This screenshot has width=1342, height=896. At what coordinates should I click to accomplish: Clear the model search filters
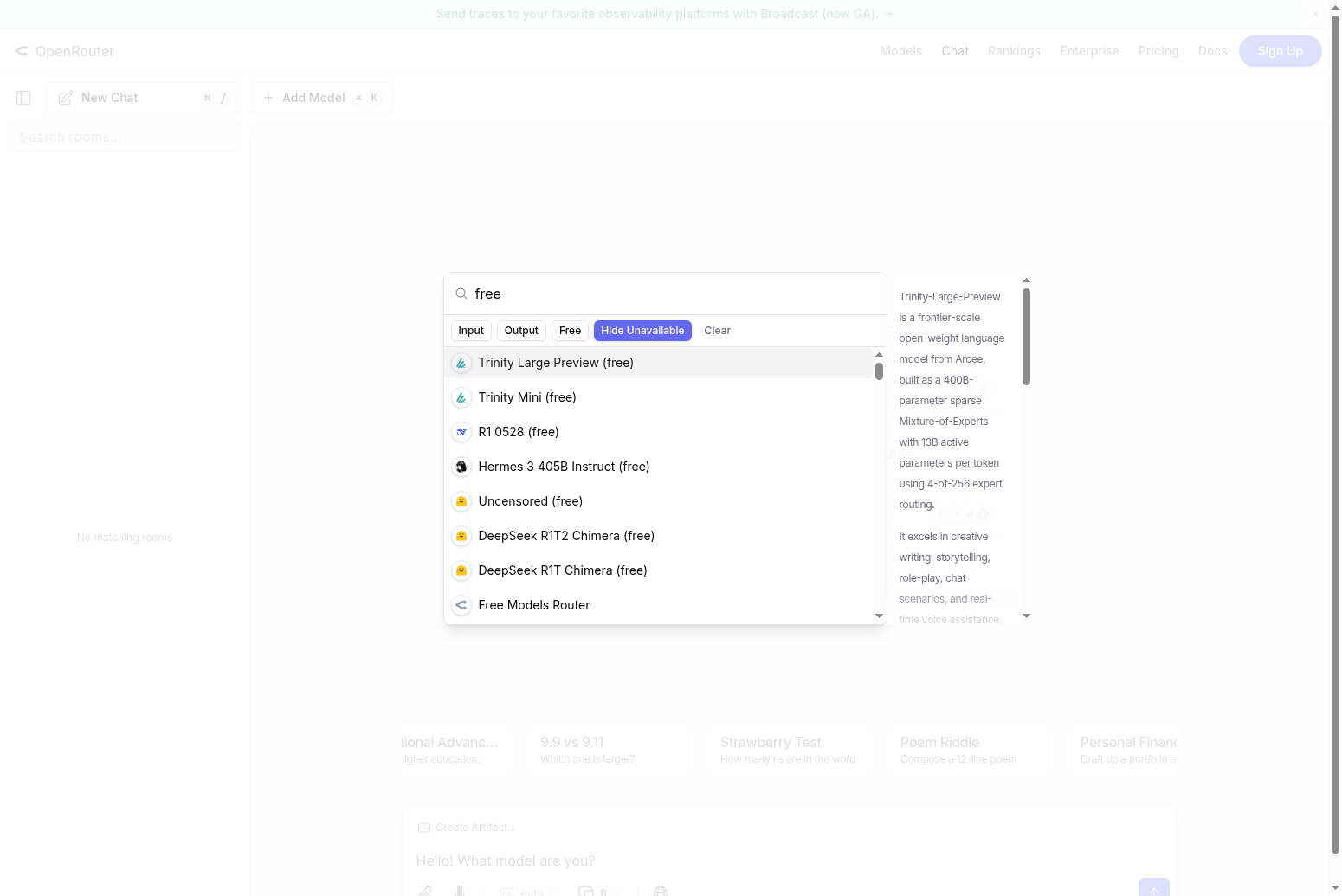tap(717, 331)
